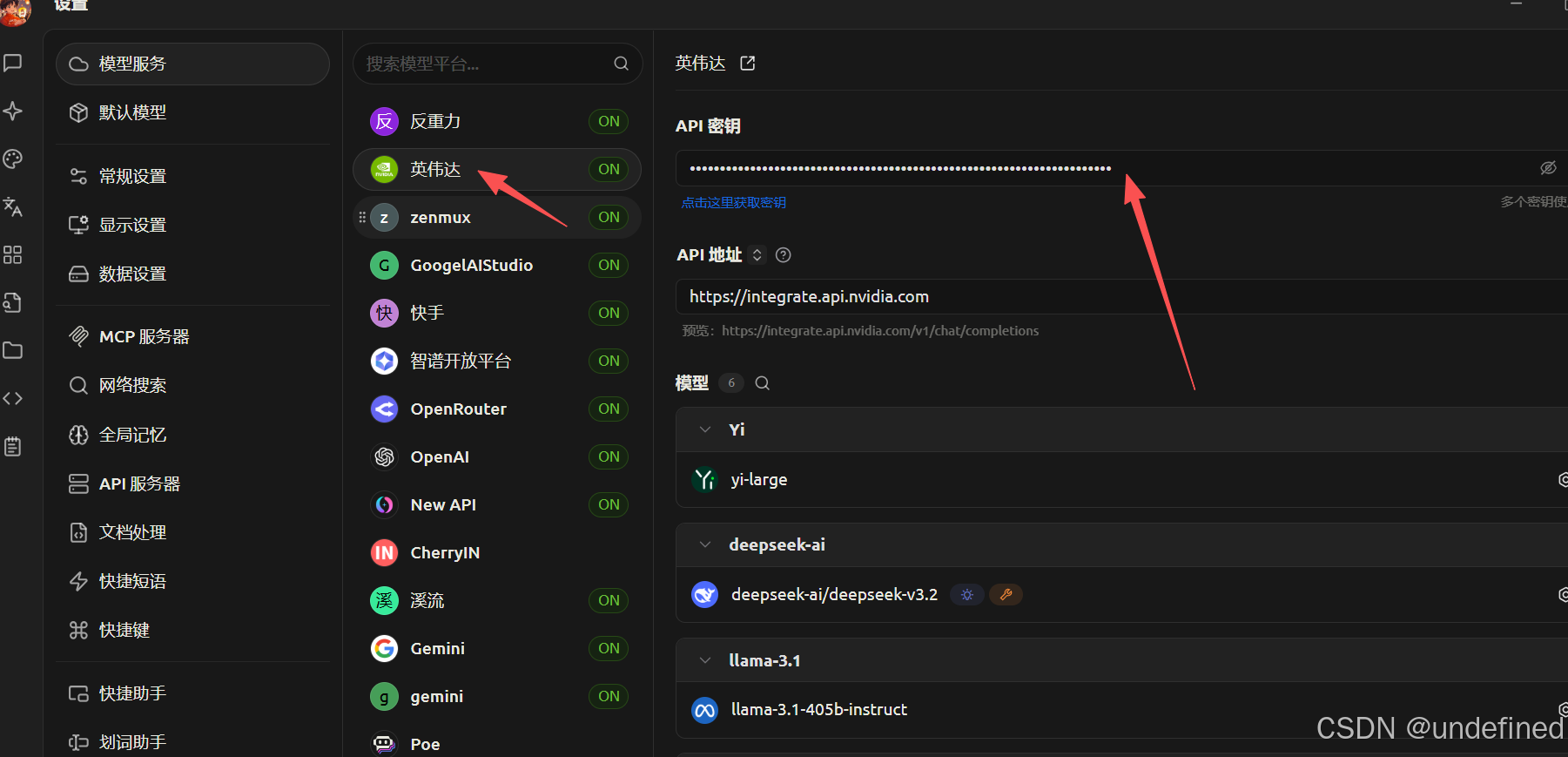1568x757 pixels.
Task: Toggle the ON badge for 智谱开放平台
Action: (x=609, y=361)
